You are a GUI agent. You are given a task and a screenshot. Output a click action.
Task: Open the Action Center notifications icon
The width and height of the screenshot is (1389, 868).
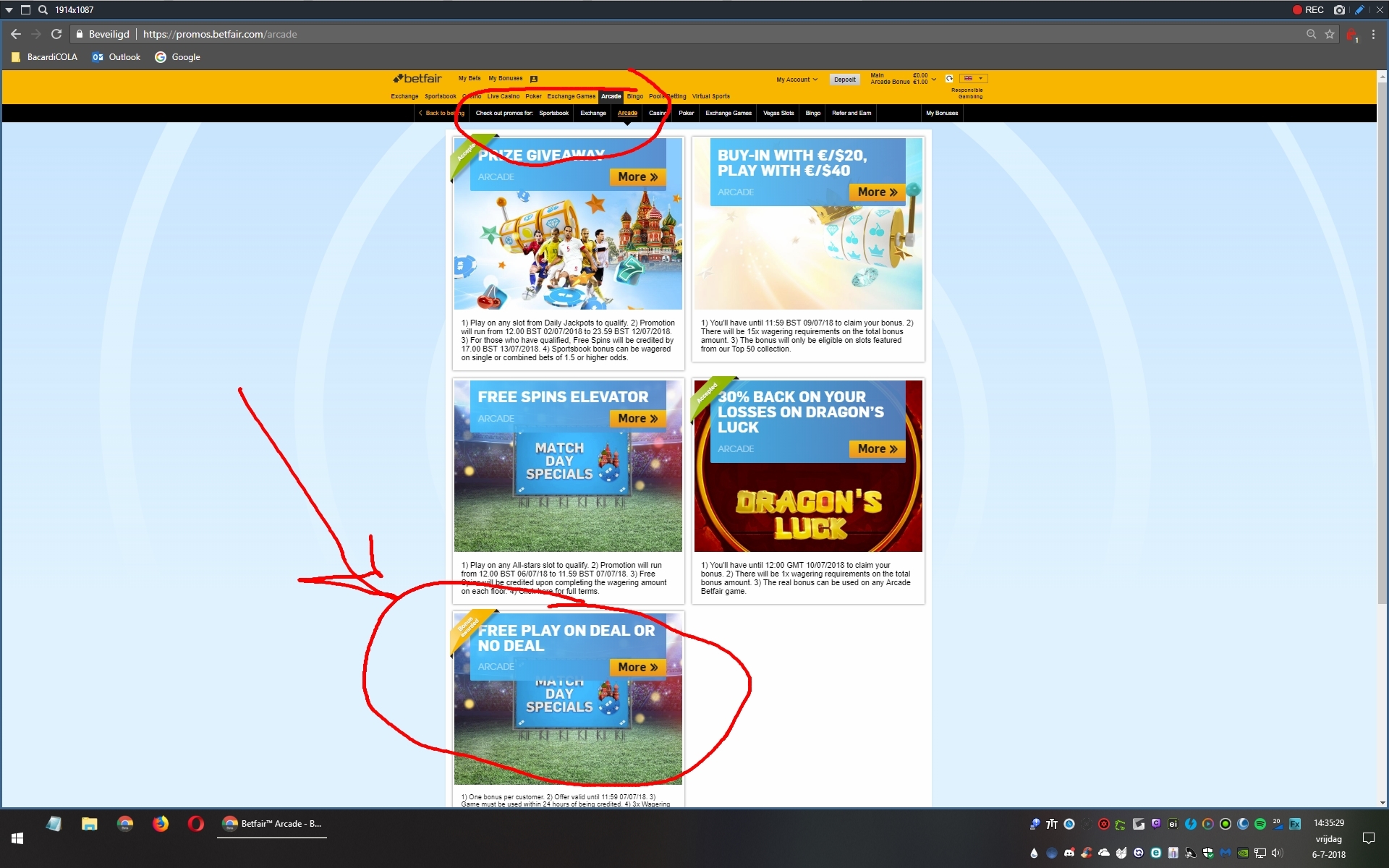[x=1369, y=838]
